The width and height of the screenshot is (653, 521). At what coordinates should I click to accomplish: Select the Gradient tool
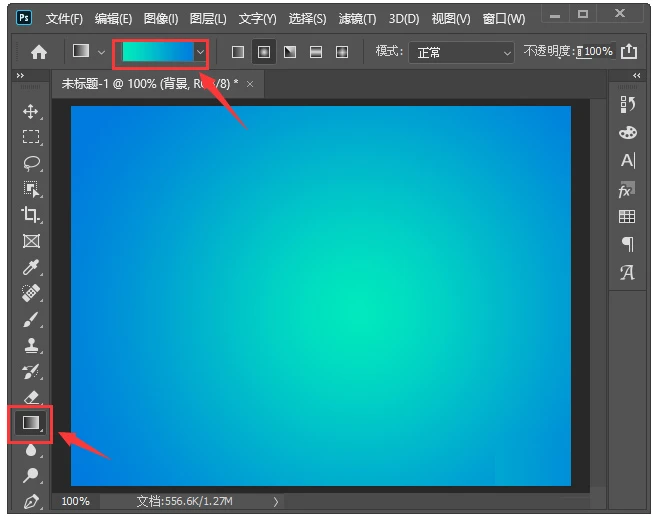point(31,423)
